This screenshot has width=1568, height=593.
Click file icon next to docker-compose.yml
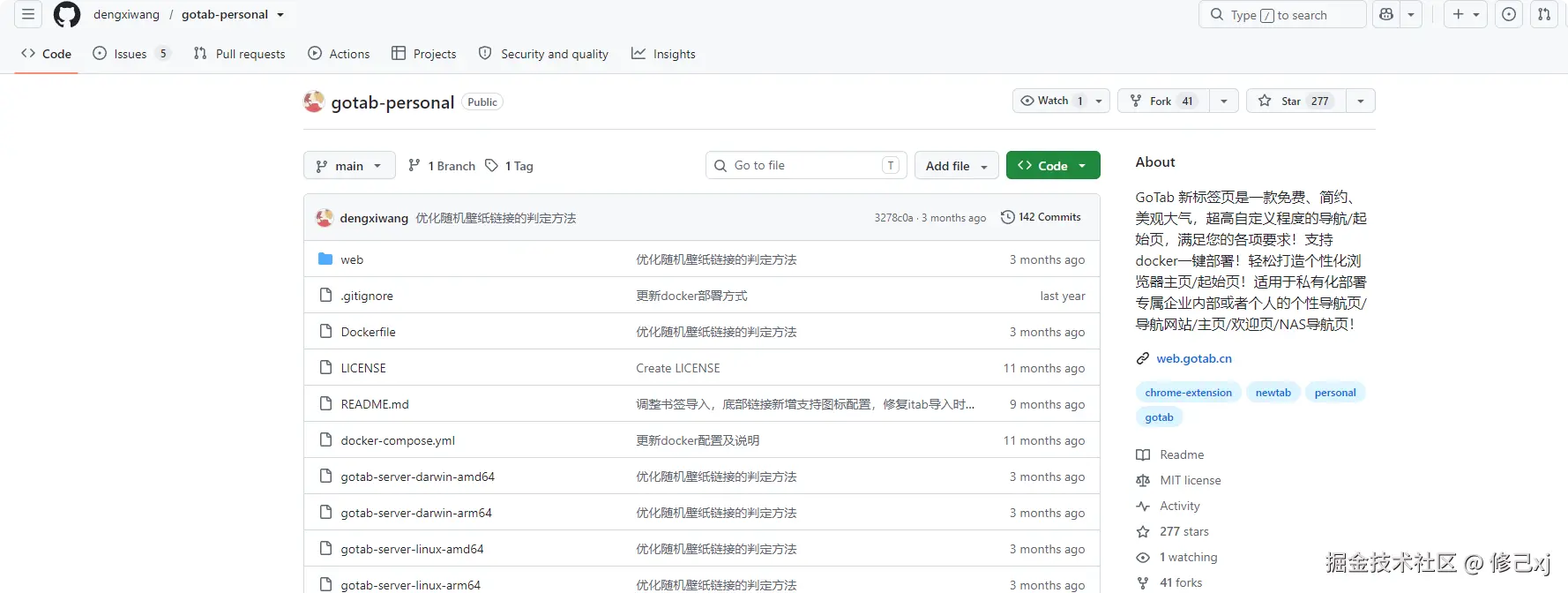click(325, 439)
